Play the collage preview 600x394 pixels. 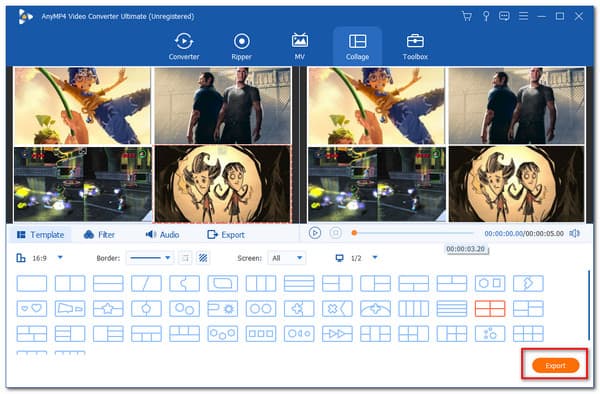(x=315, y=233)
